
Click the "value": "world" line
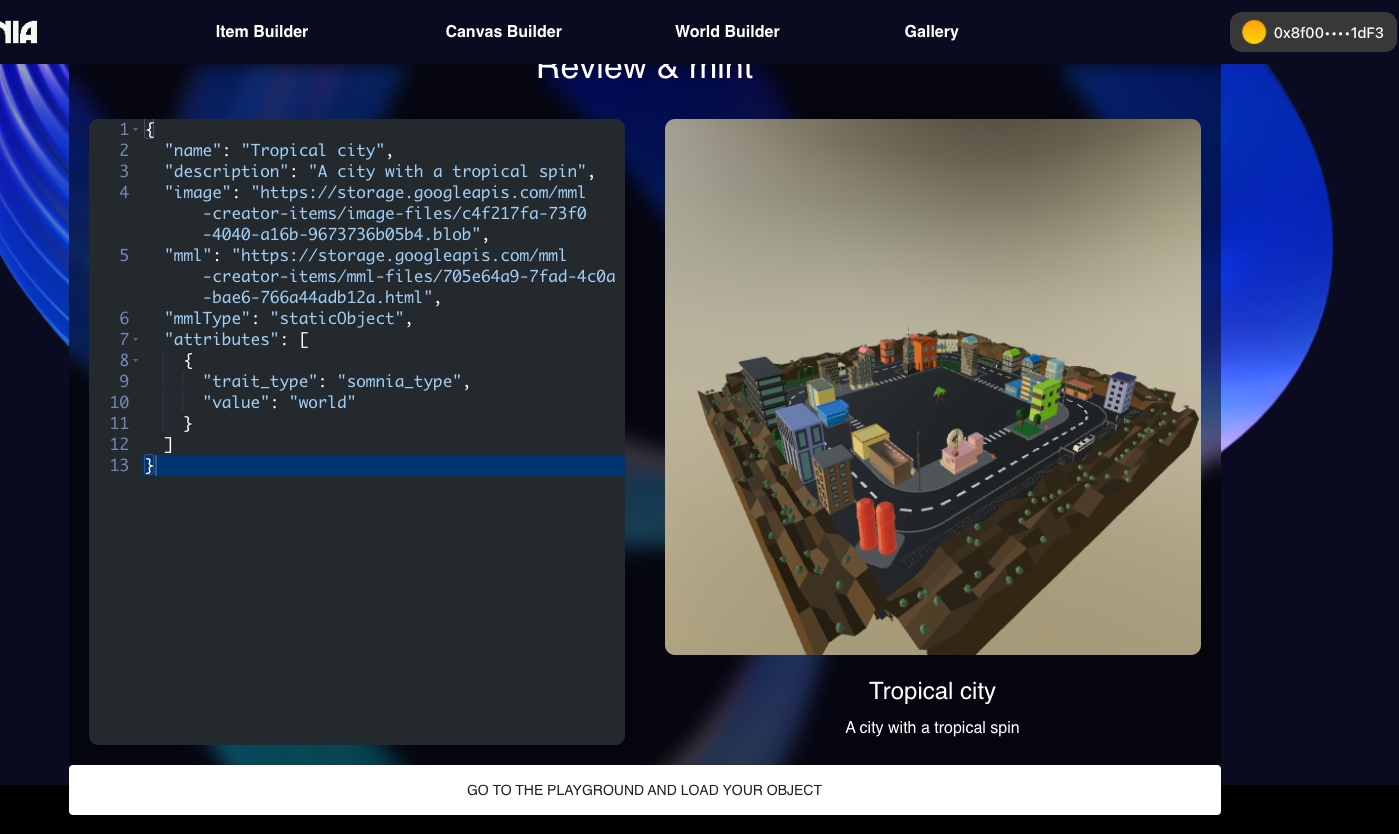279,403
